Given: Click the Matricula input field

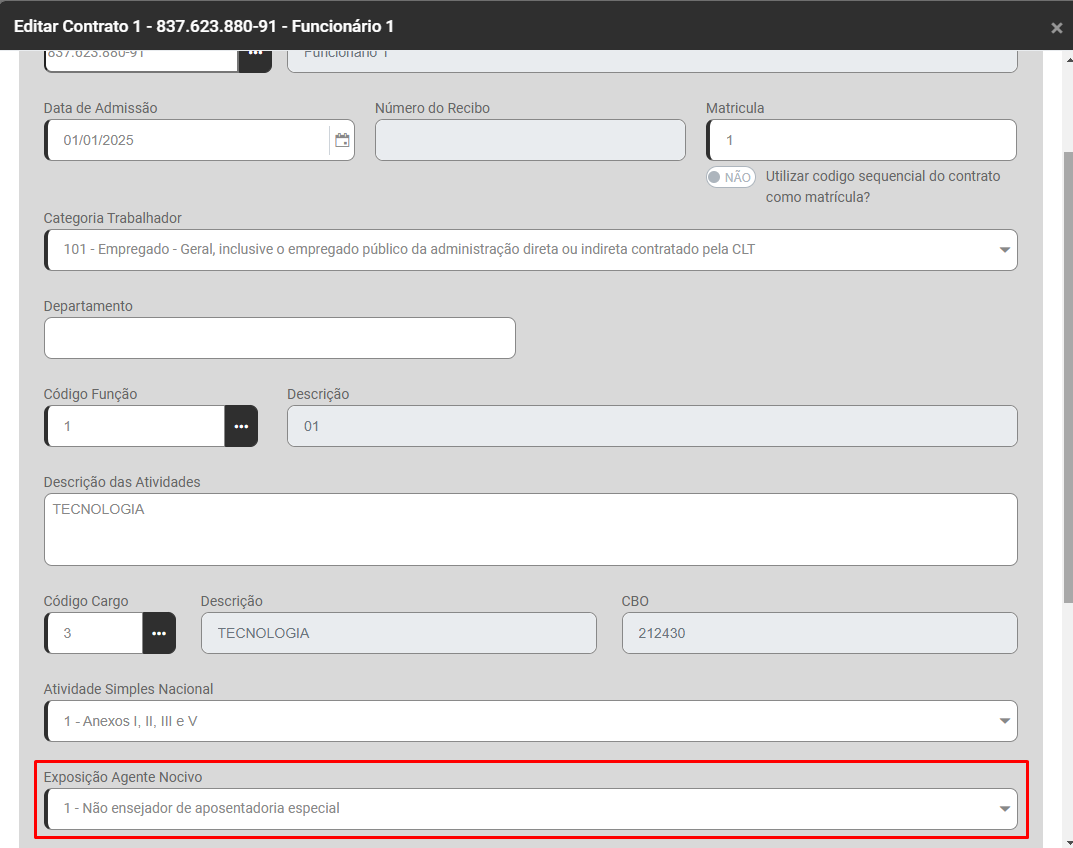Looking at the screenshot, I should click(860, 140).
